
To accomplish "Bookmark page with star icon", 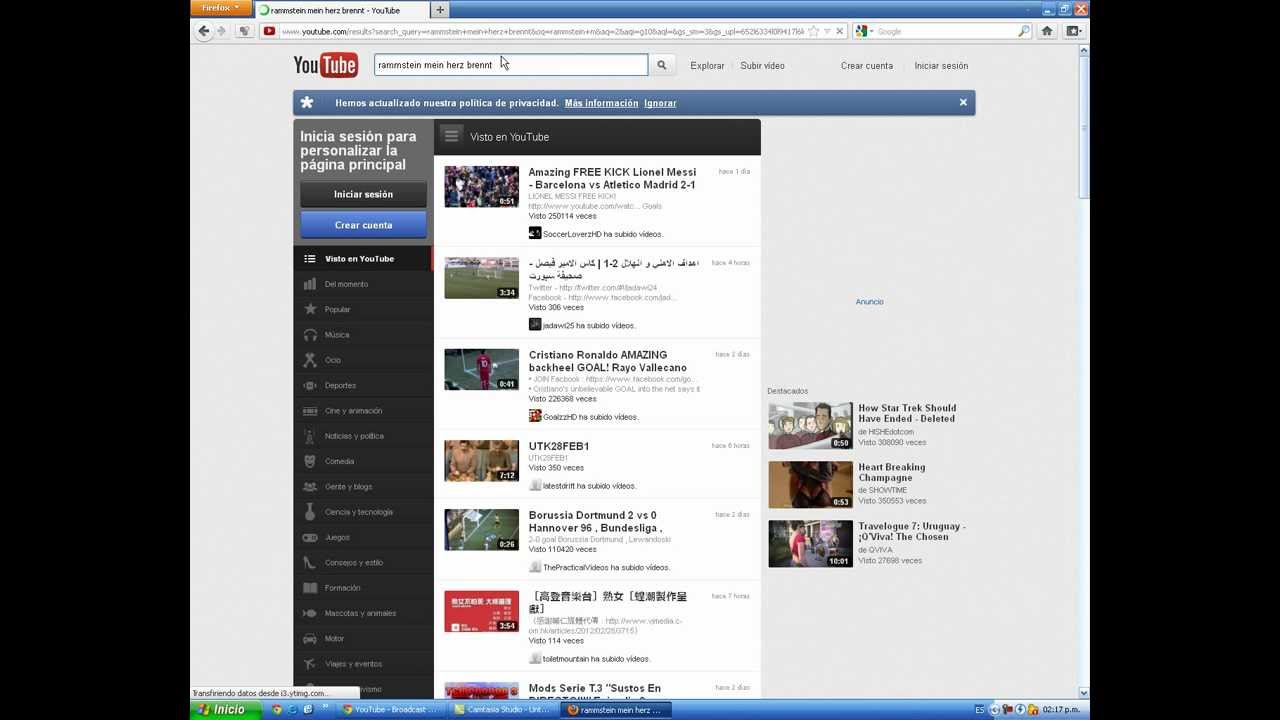I will point(814,31).
